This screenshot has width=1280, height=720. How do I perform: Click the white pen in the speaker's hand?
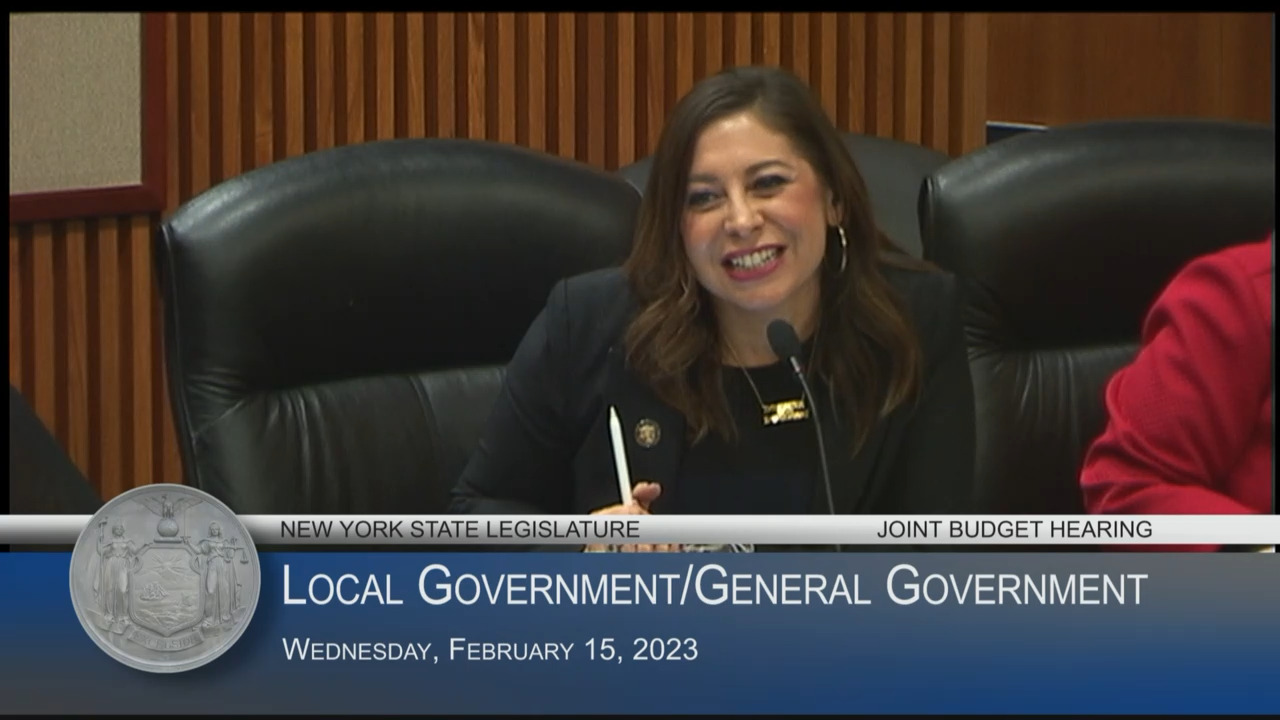[620, 453]
